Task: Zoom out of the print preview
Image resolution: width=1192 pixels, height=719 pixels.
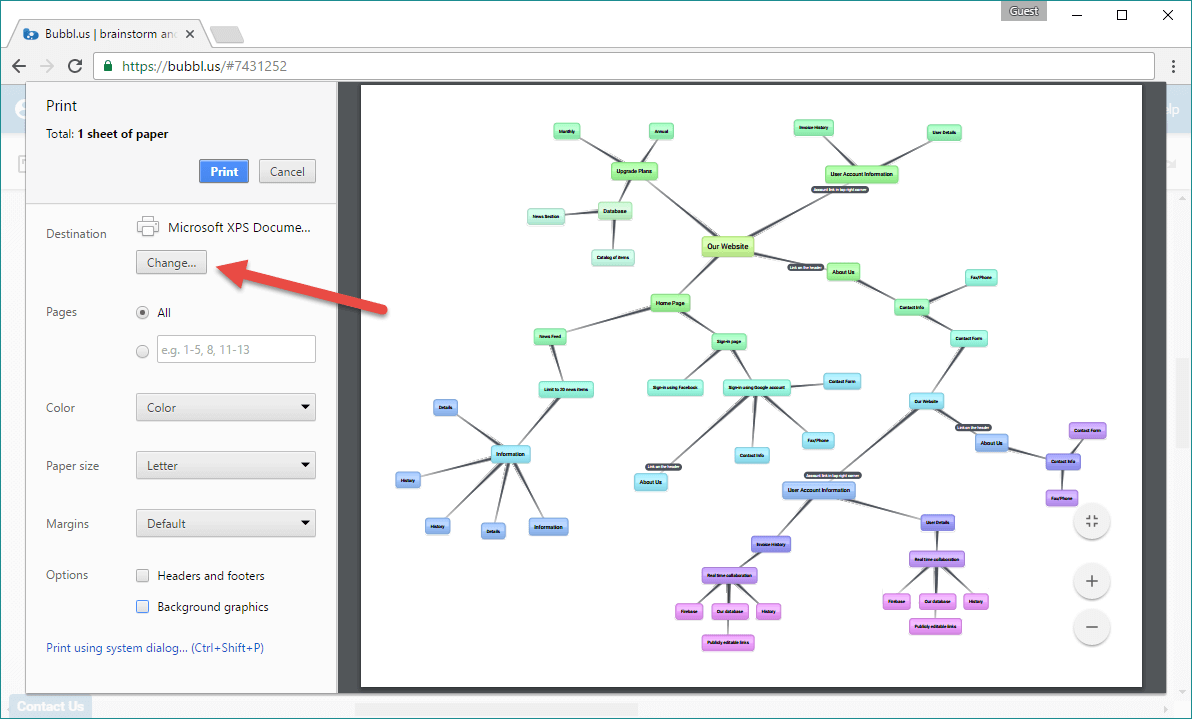Action: 1092,627
